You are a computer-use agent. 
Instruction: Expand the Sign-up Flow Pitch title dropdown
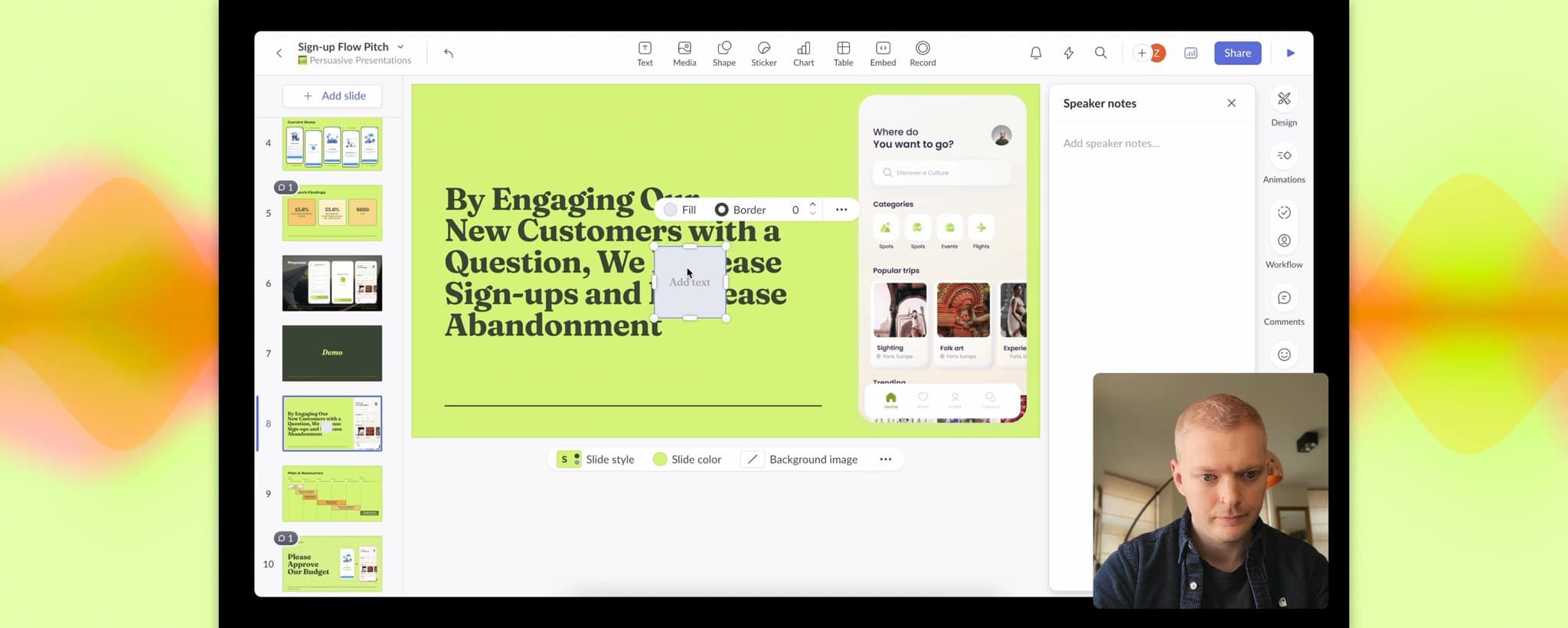pyautogui.click(x=400, y=47)
